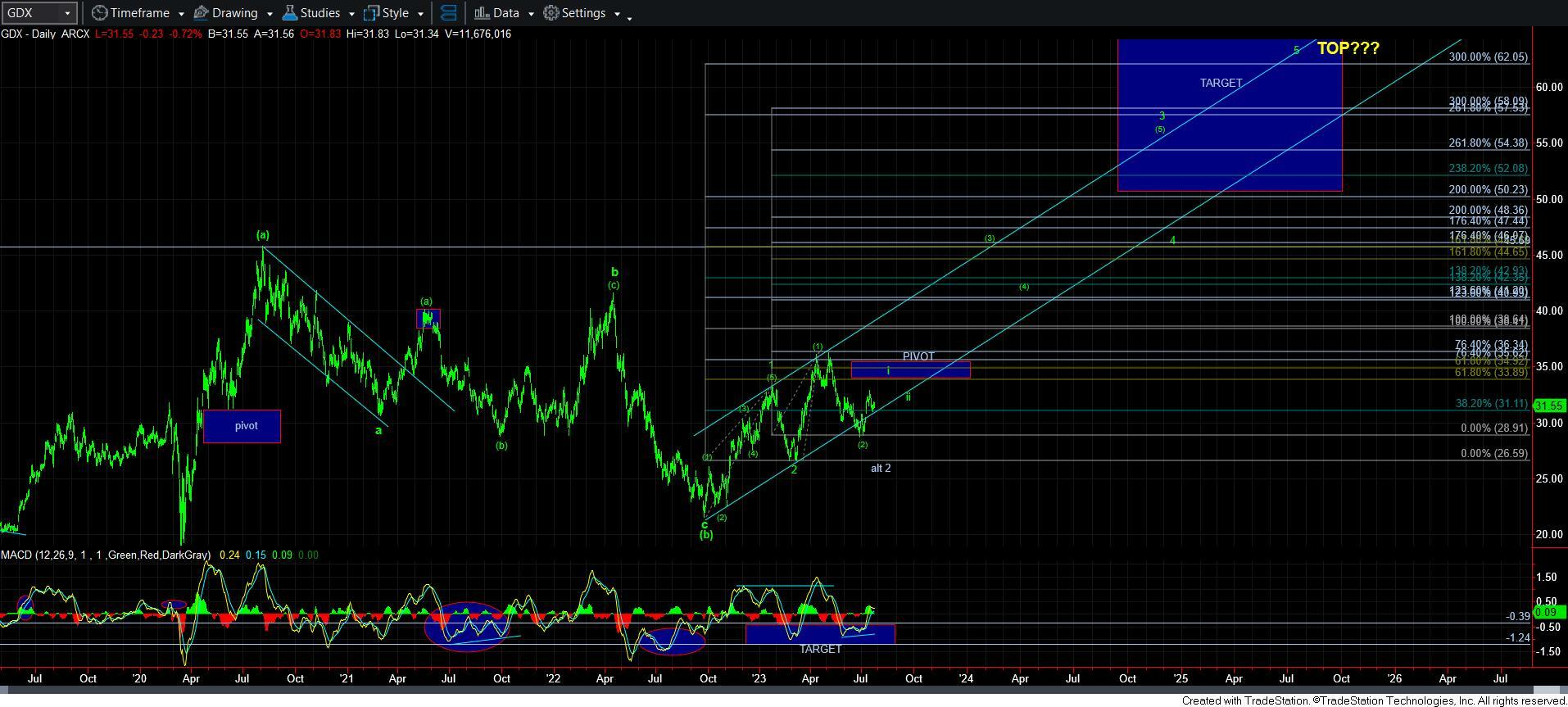
Task: Click the GDX - Daily ARCX status line
Action: pos(45,34)
